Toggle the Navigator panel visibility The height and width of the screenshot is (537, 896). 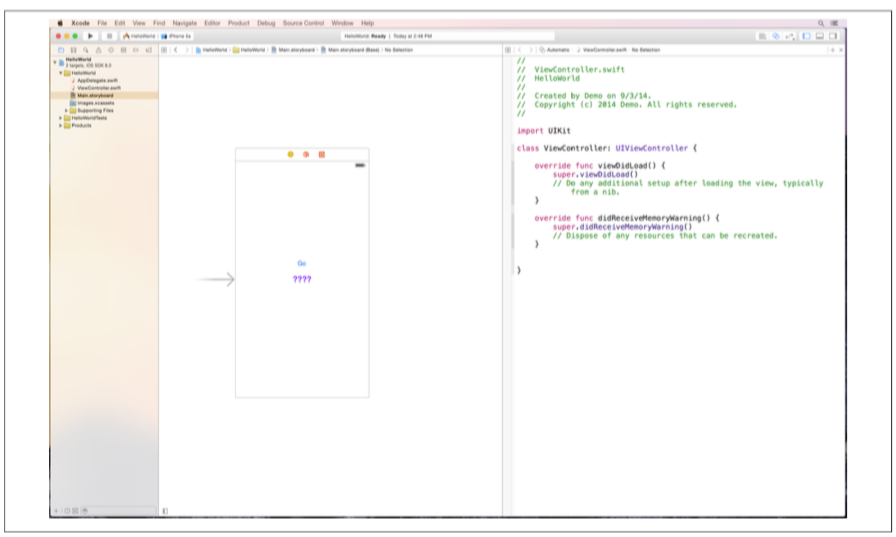[x=806, y=36]
